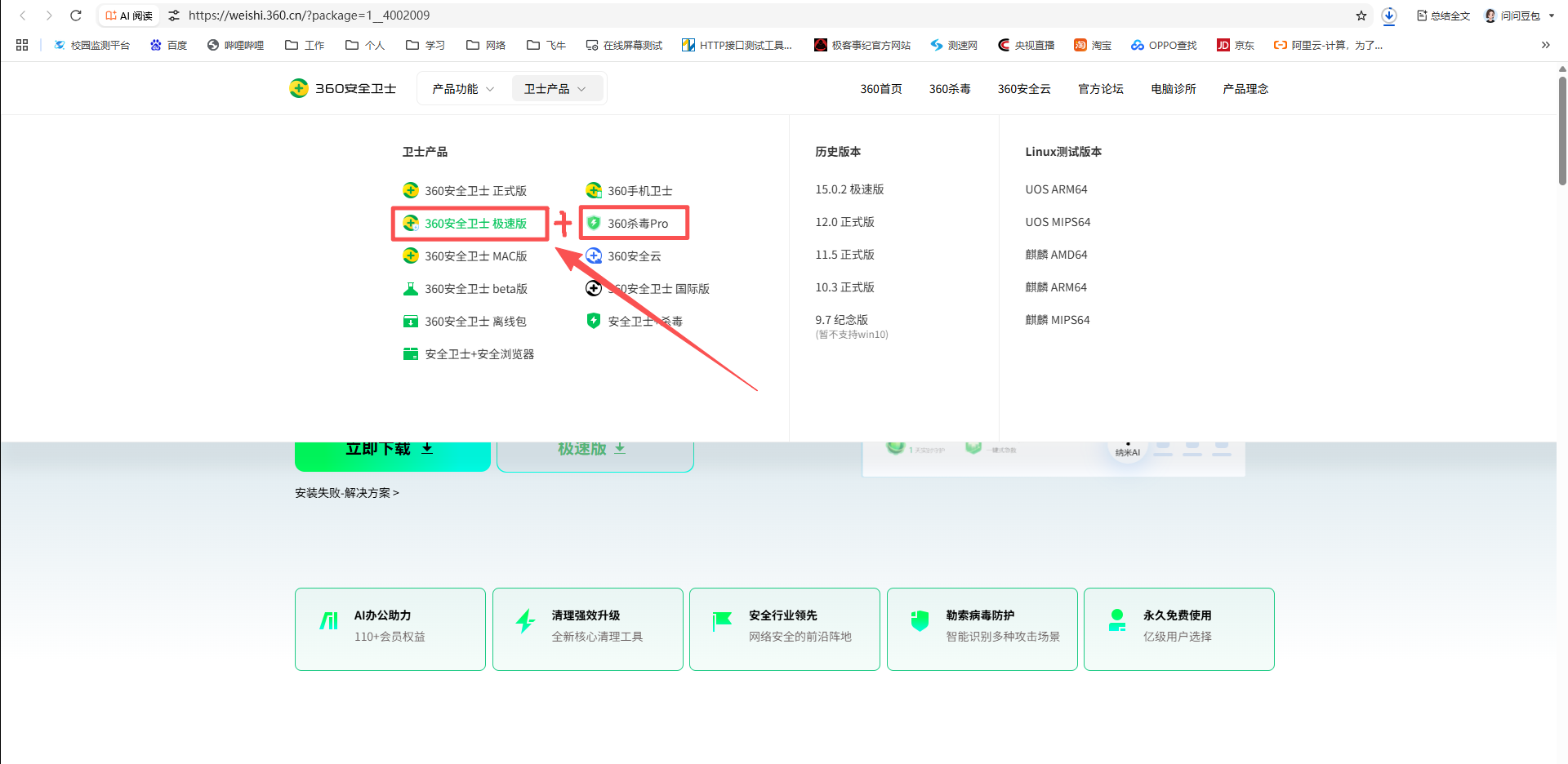The width and height of the screenshot is (1568, 764).
Task: Open the browser downloads icon
Action: coord(1388,16)
